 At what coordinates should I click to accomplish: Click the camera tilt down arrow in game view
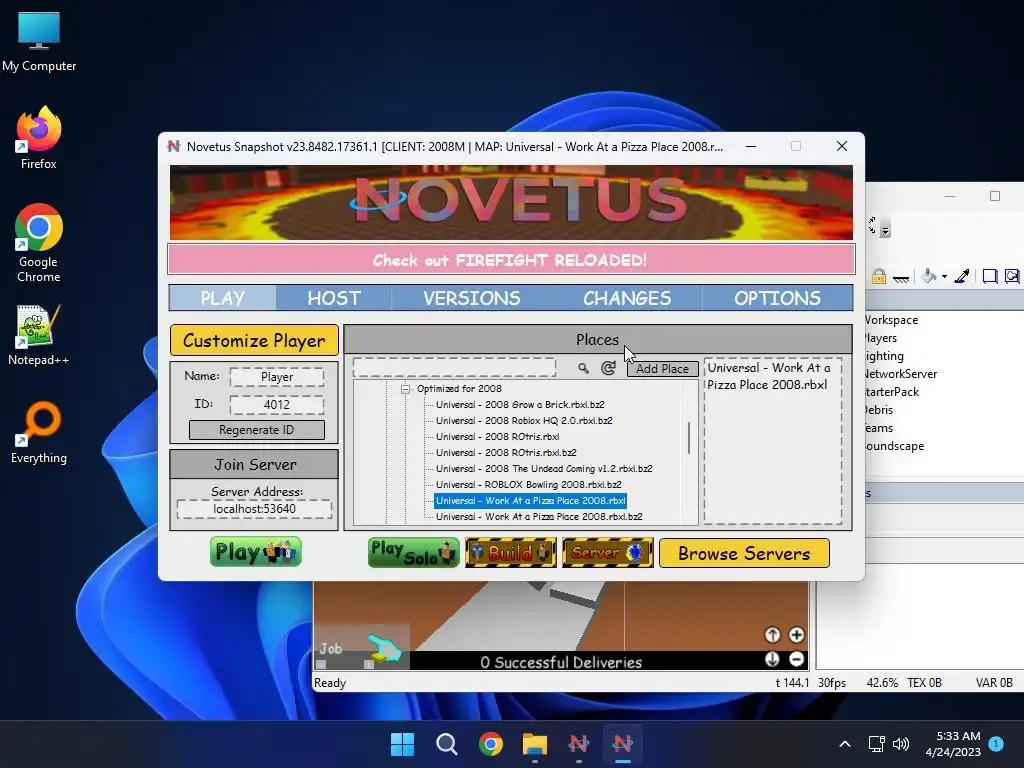point(772,659)
